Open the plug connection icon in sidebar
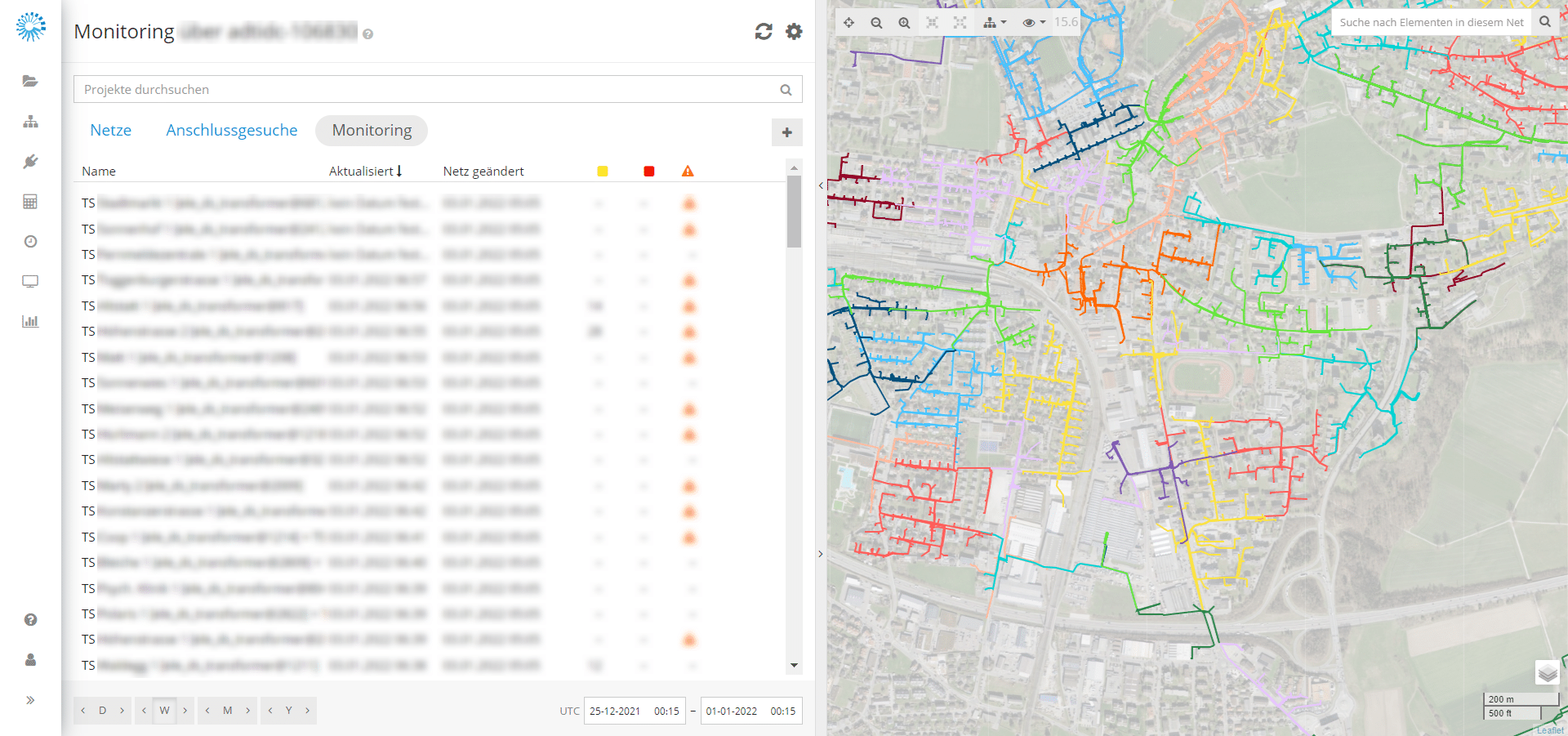The width and height of the screenshot is (1568, 736). pos(30,162)
